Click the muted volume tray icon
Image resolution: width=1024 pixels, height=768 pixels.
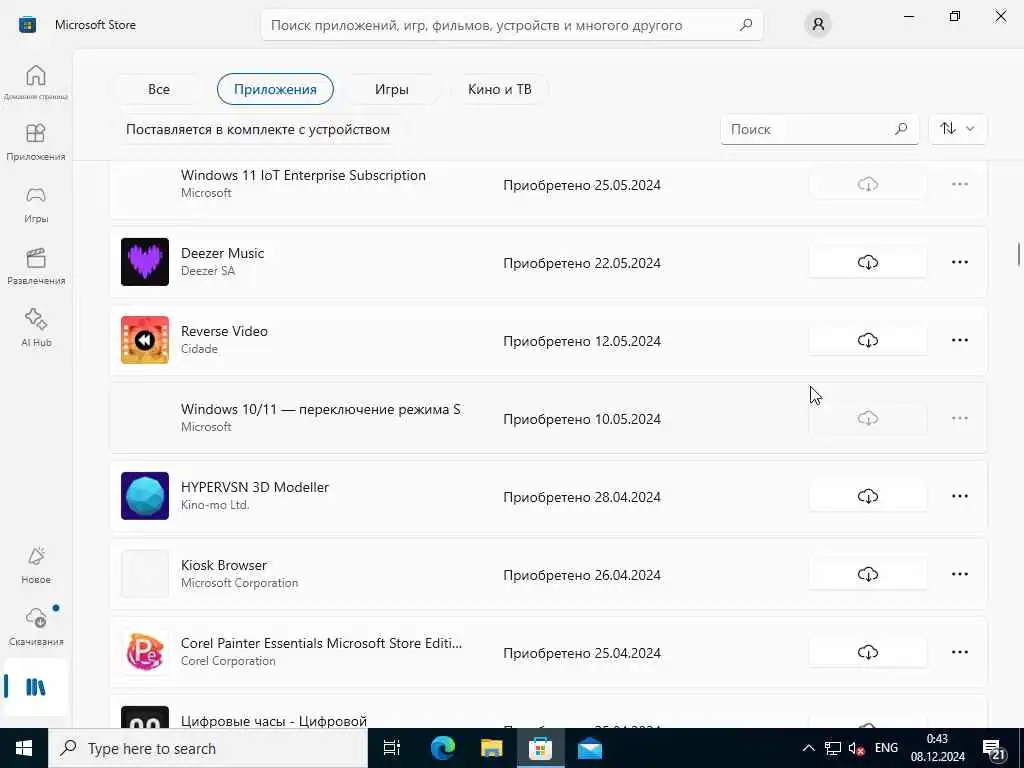(x=856, y=748)
